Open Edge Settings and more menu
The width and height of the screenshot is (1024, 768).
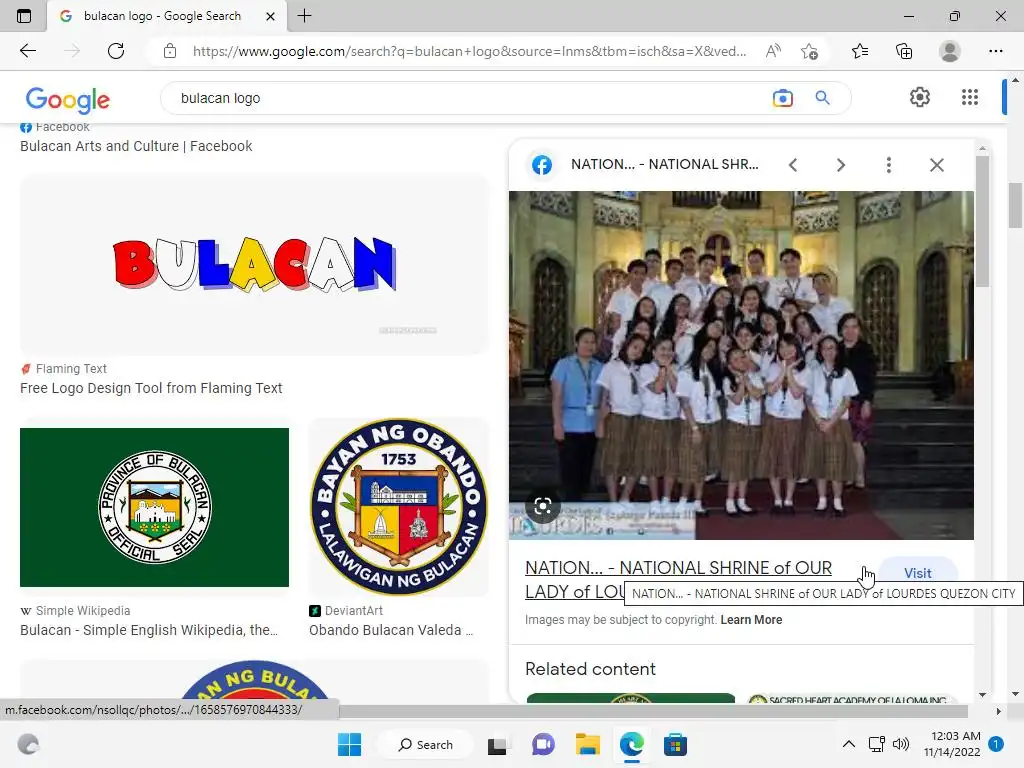coord(995,51)
